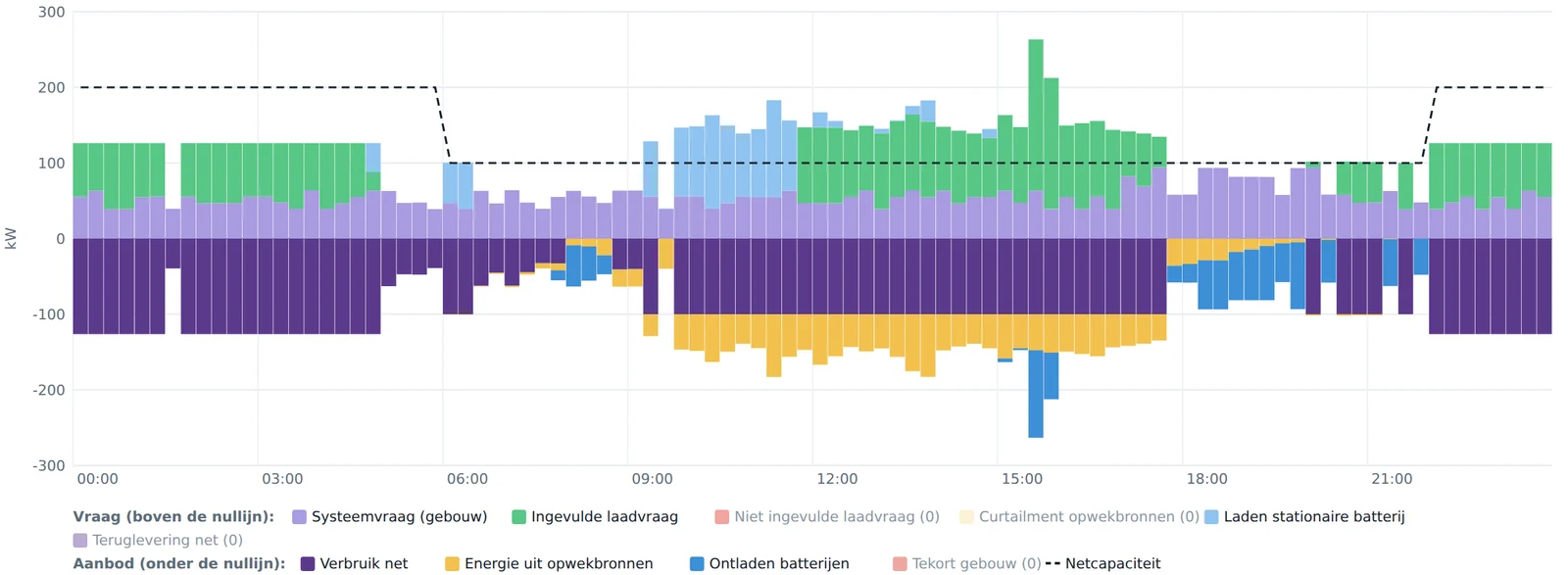The width and height of the screenshot is (1568, 575).
Task: Click the dashed Netcapaciteit legend line icon
Action: [1053, 563]
